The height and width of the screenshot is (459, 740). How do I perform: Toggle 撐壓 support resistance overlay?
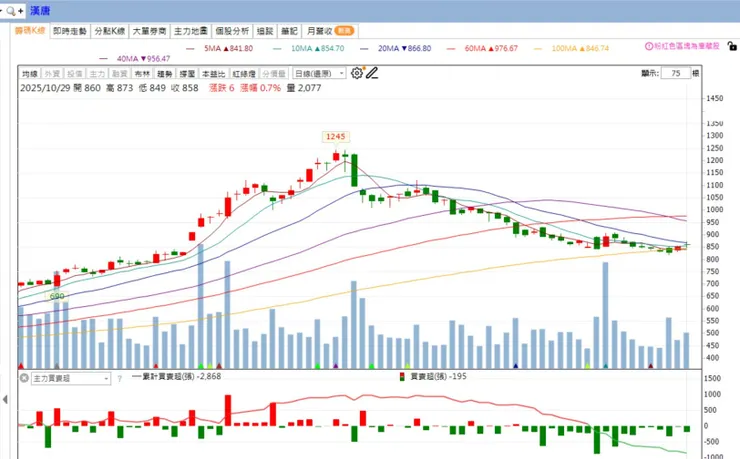[187, 74]
